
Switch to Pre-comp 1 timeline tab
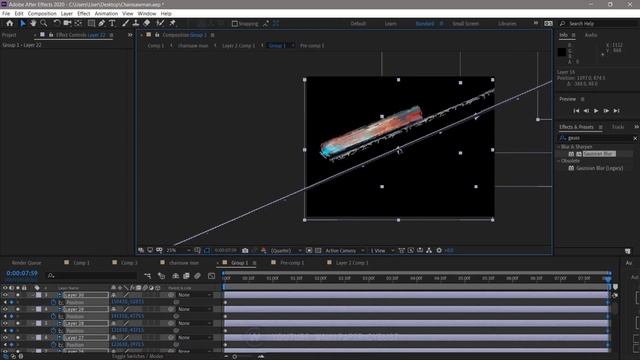pyautogui.click(x=292, y=263)
